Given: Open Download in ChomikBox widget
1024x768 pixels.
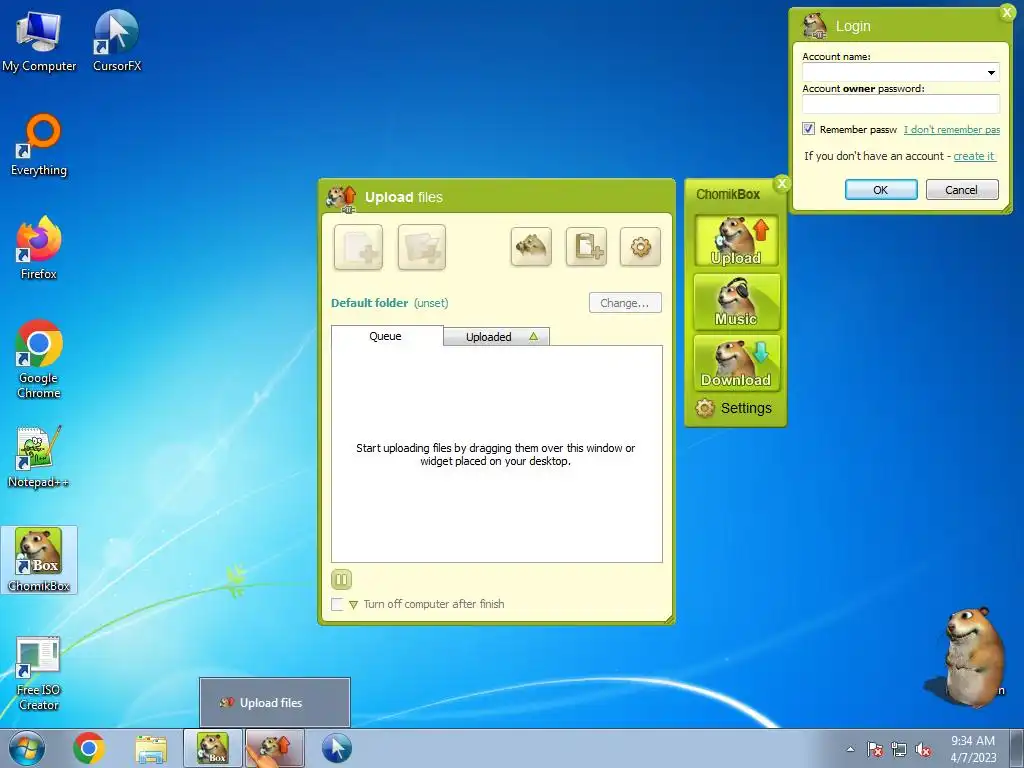Looking at the screenshot, I should [x=736, y=363].
